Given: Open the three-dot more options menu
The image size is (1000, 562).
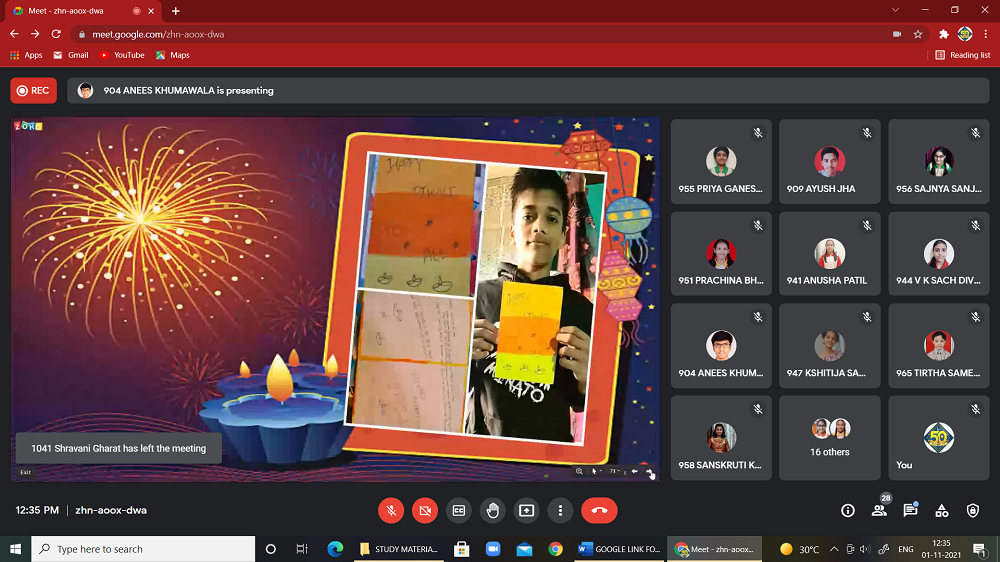Looking at the screenshot, I should 561,510.
